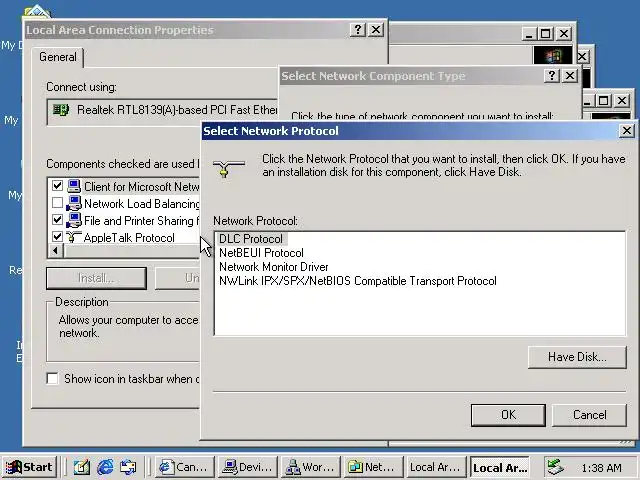Screen dimensions: 640x480
Task: Maximize the background window behind Properties
Action: coord(546,33)
